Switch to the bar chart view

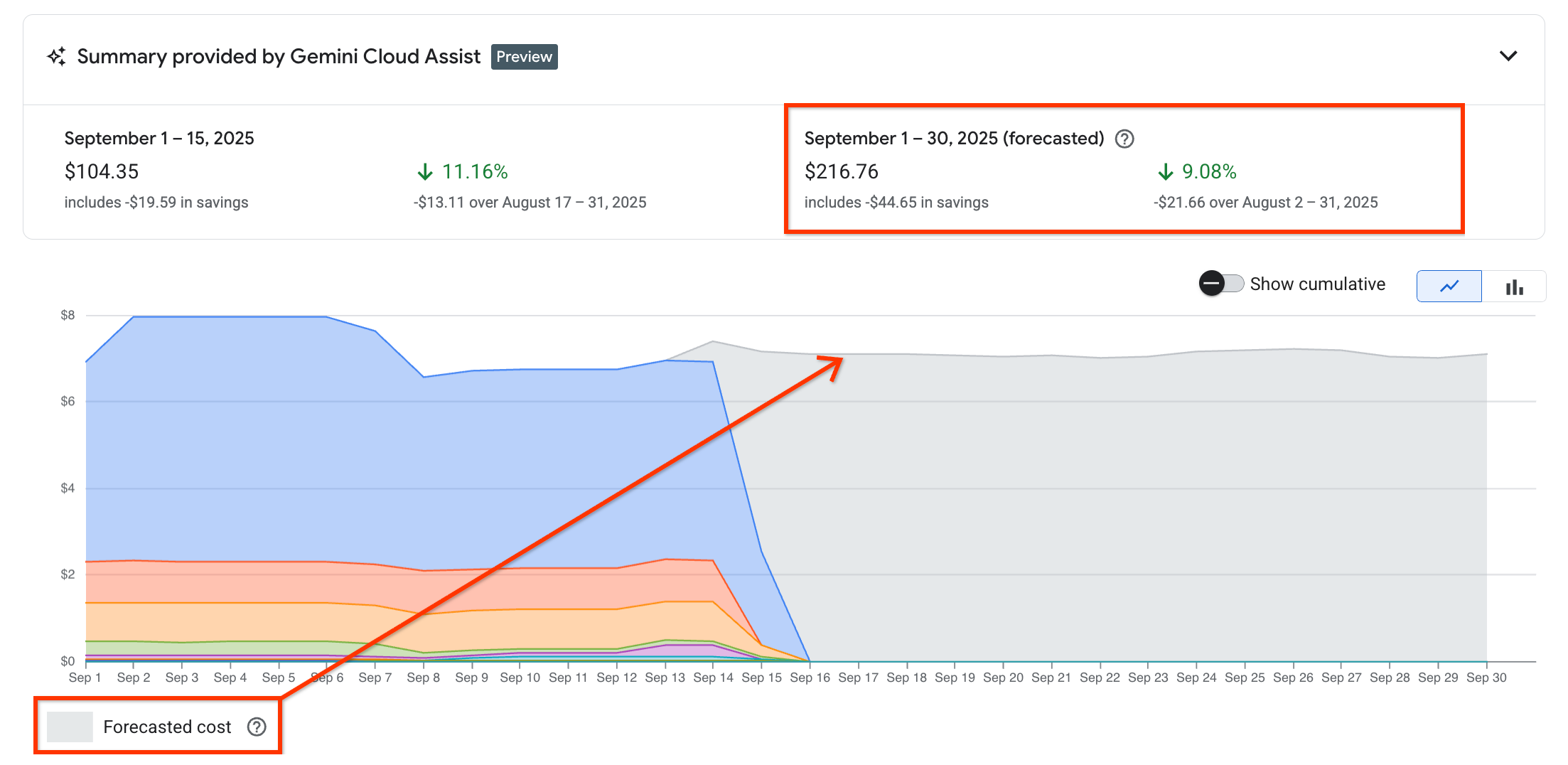click(x=1514, y=286)
